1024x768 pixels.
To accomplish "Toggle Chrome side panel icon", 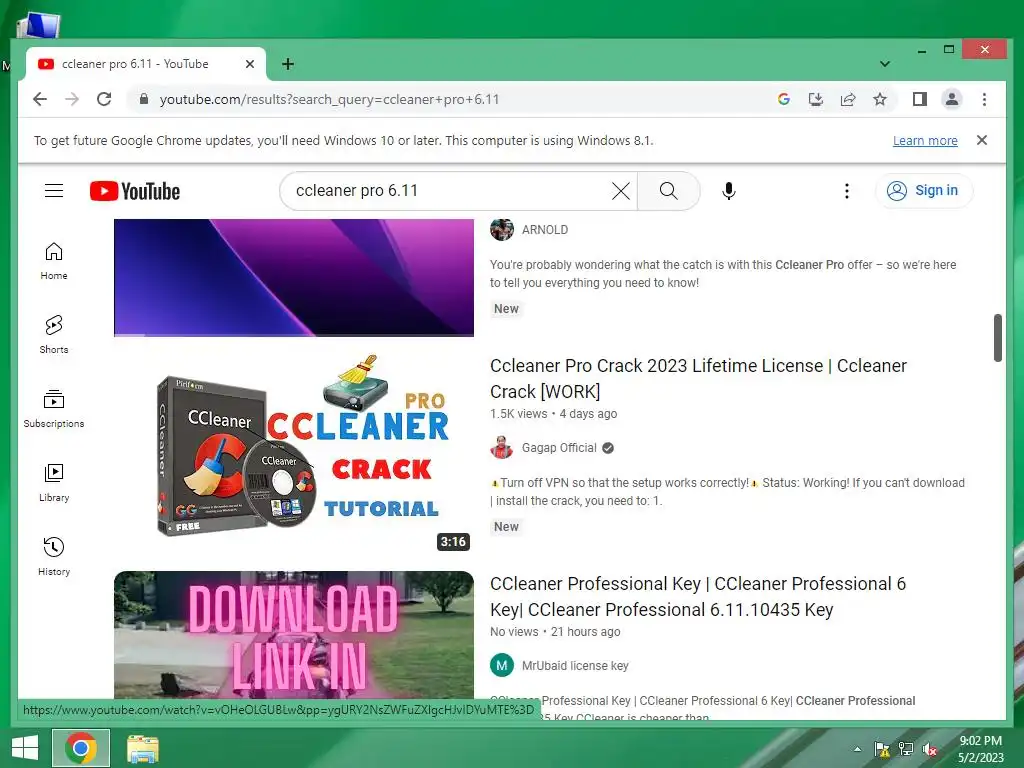I will [920, 99].
